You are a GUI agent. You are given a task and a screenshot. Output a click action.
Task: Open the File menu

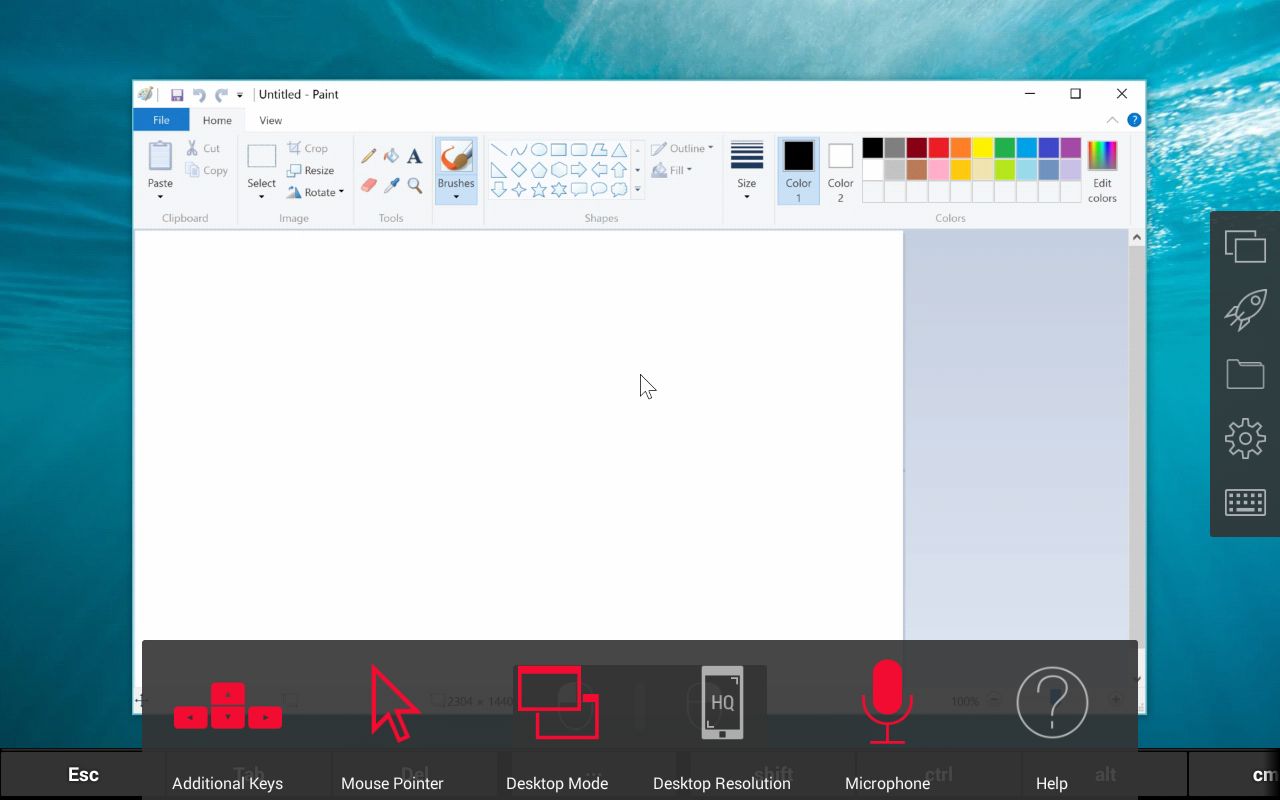[x=160, y=119]
